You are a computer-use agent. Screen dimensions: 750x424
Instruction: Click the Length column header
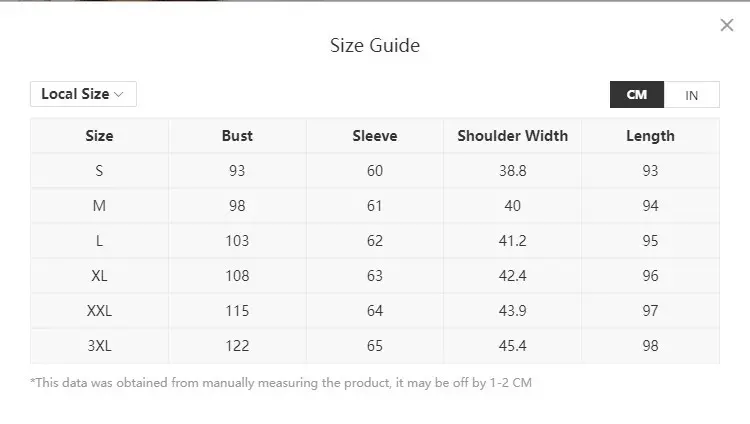pos(650,136)
